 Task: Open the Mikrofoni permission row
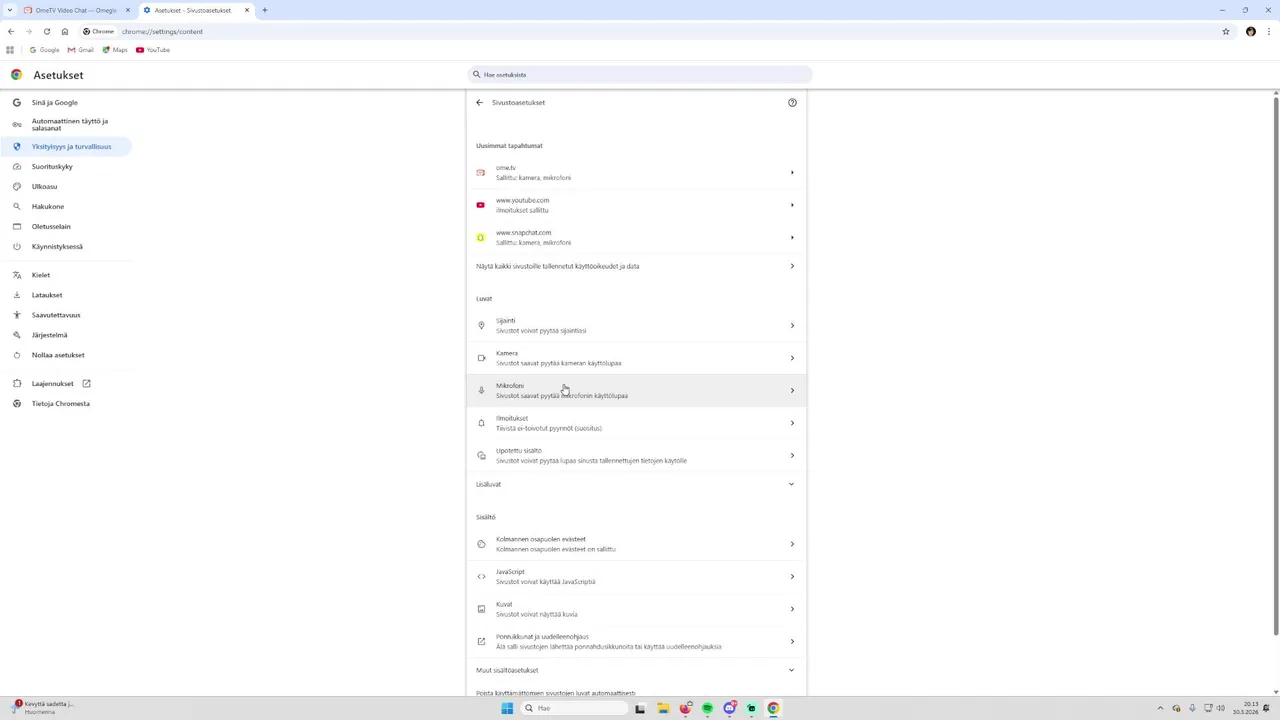coord(636,390)
